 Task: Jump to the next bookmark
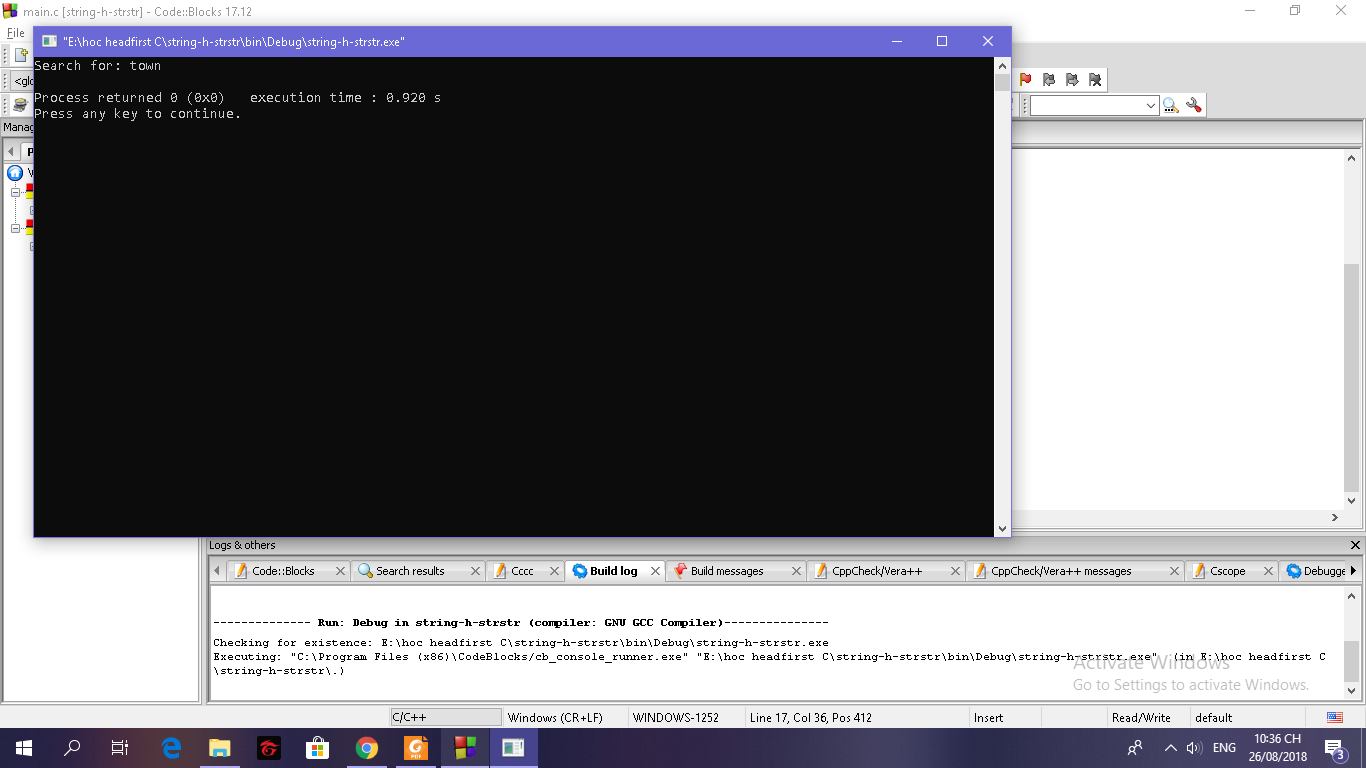[1071, 80]
